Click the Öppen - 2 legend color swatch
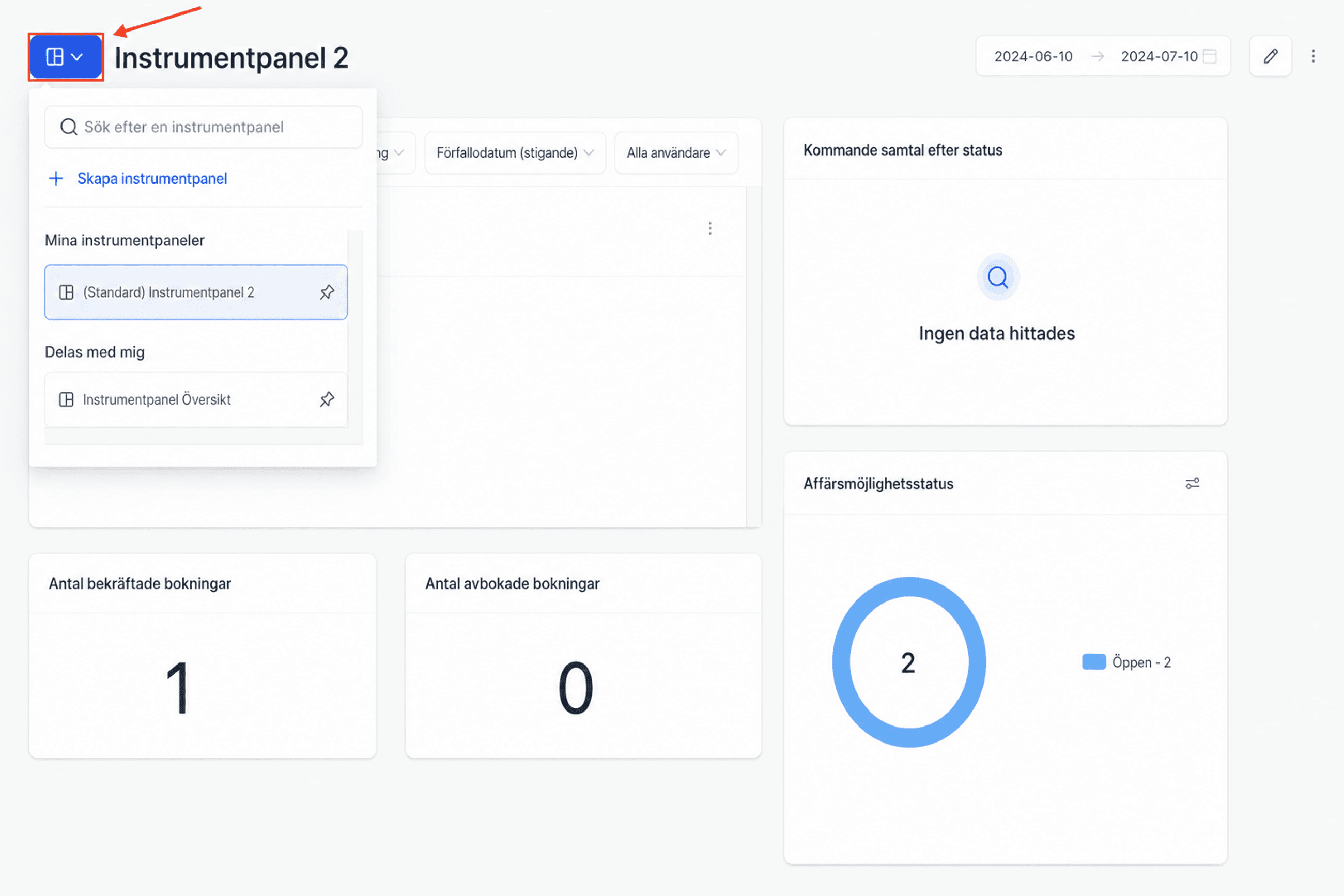This screenshot has width=1344, height=896. click(x=1094, y=662)
